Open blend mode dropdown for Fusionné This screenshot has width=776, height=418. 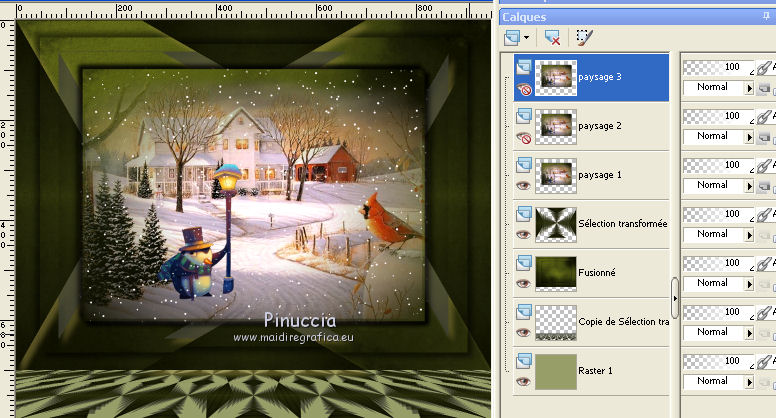coord(749,284)
